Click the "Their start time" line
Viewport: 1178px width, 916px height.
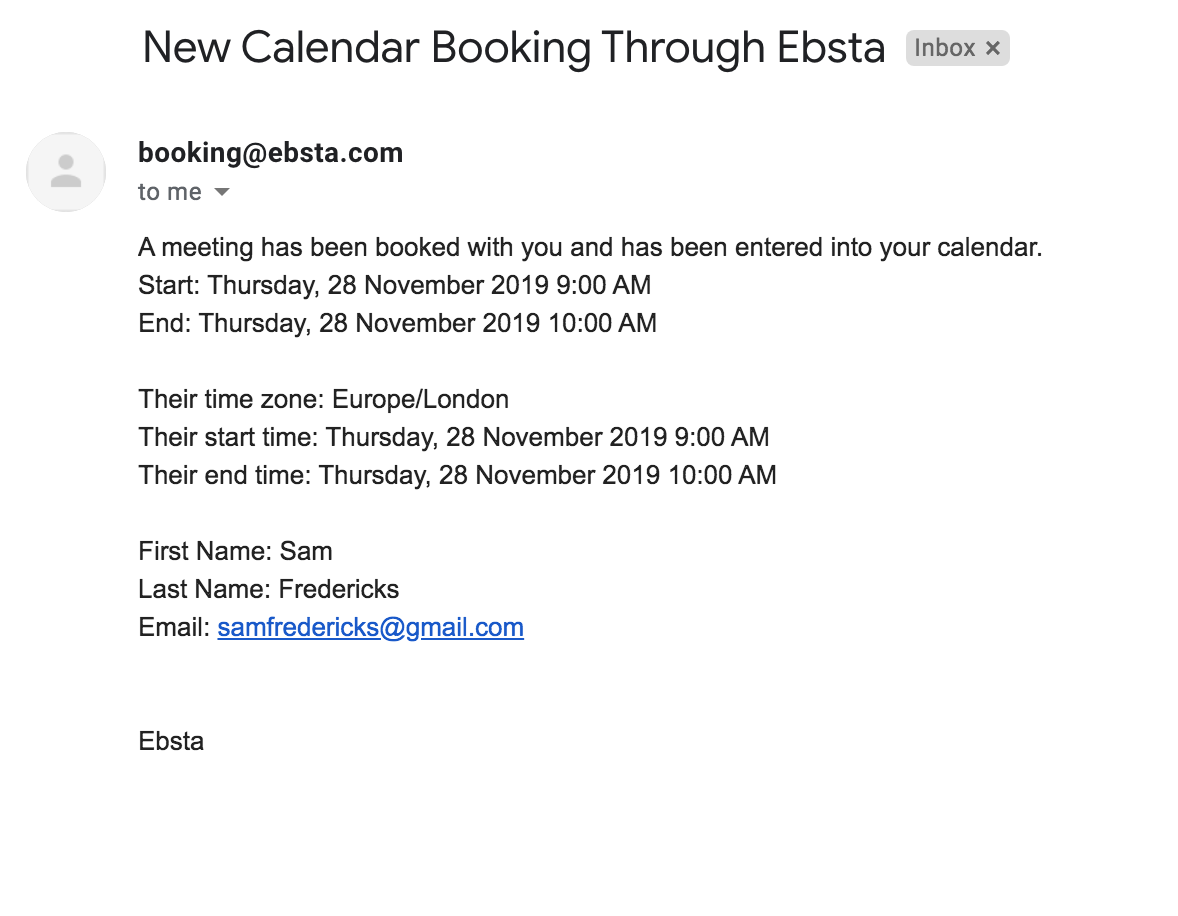click(453, 437)
